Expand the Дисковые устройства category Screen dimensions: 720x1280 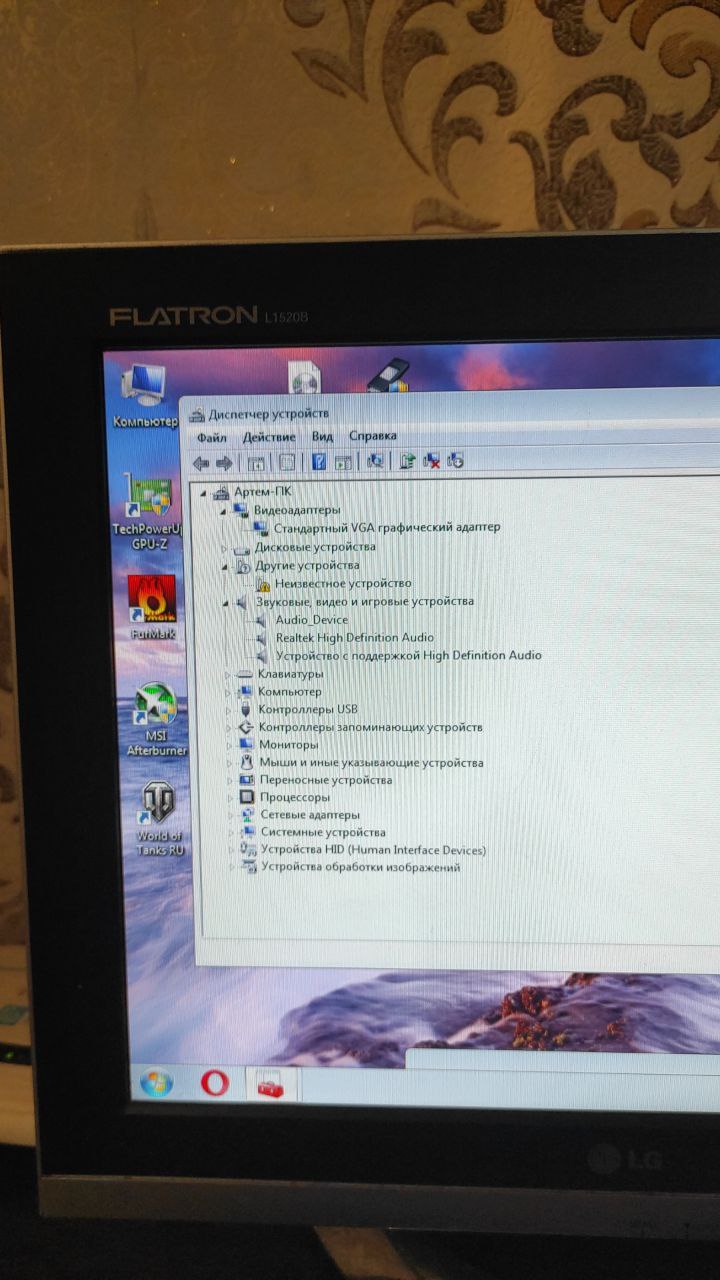[224, 548]
